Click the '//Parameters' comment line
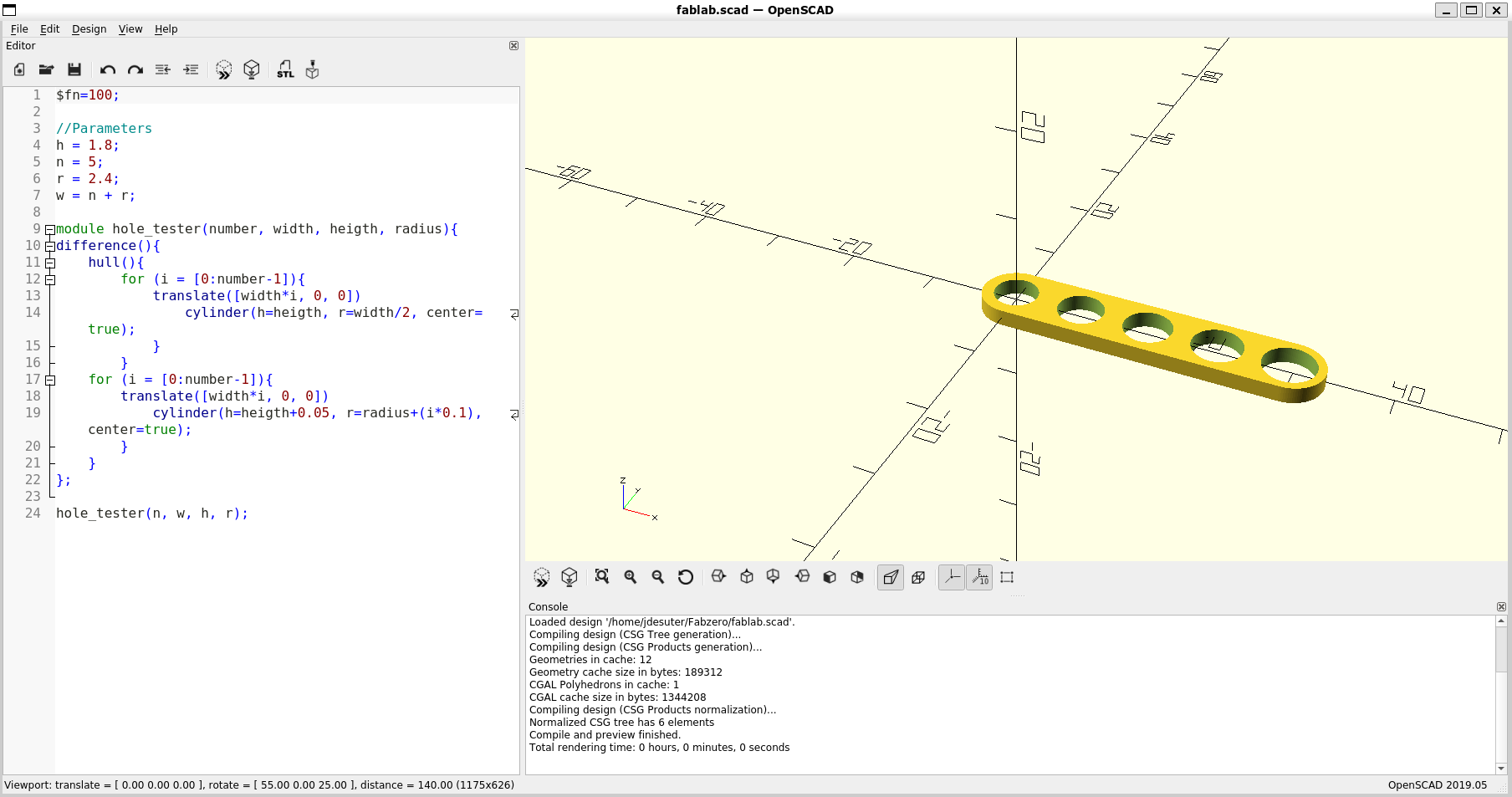Viewport: 1512px width, 797px height. [x=104, y=129]
